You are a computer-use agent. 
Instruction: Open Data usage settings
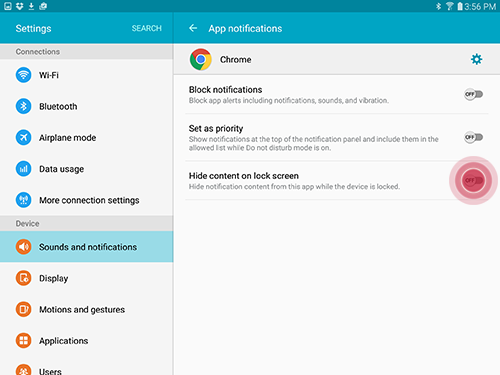coord(87,169)
